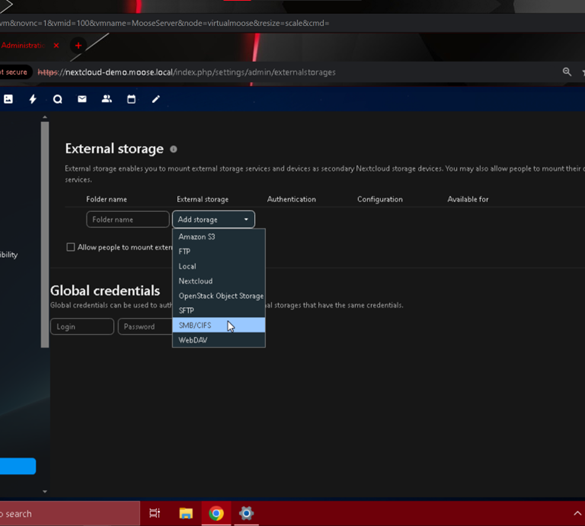Select the Administration browser tab

click(x=23, y=46)
